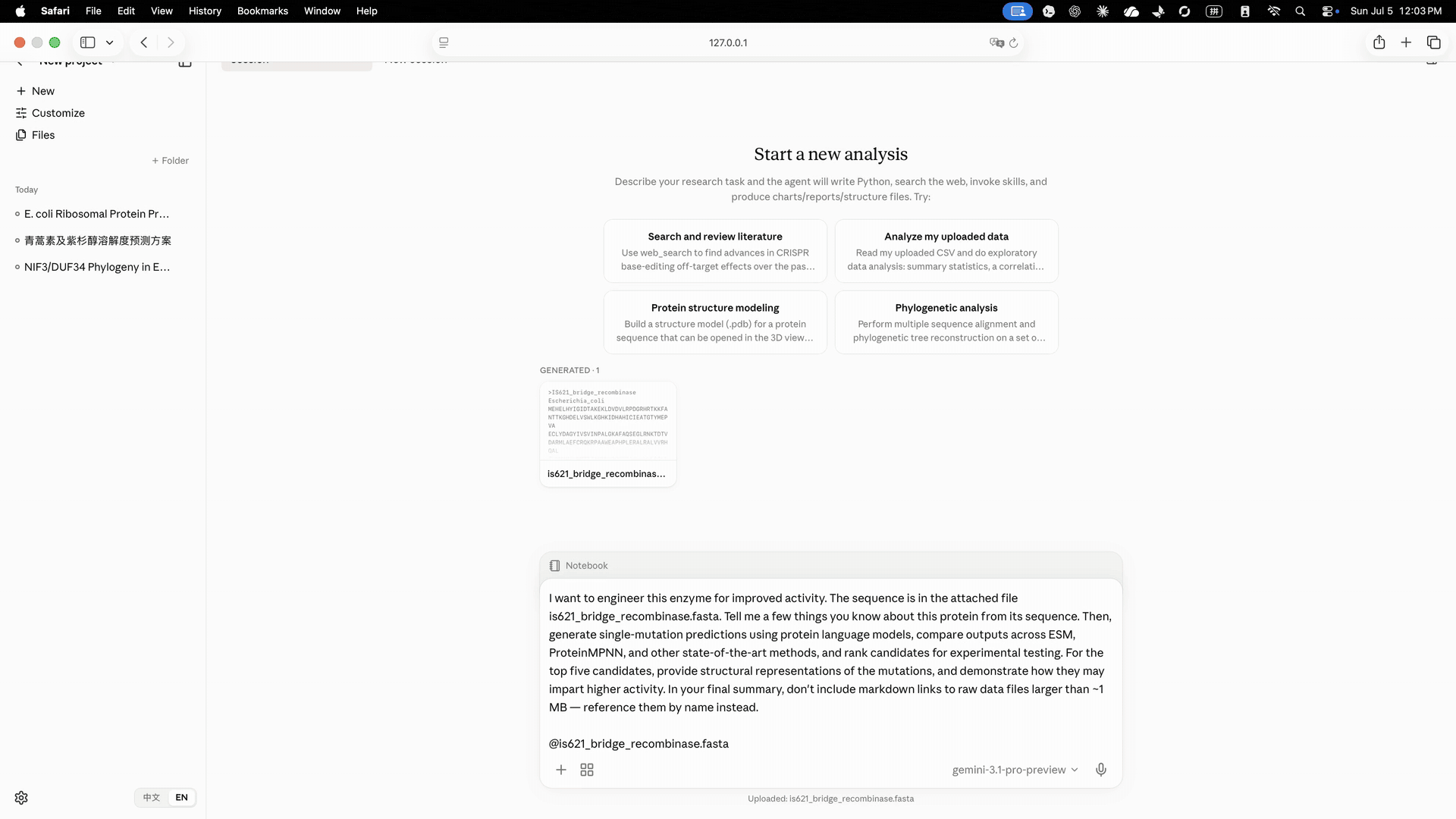Open the page reader icon in address bar
Screen dimensions: 1456x819
444,42
